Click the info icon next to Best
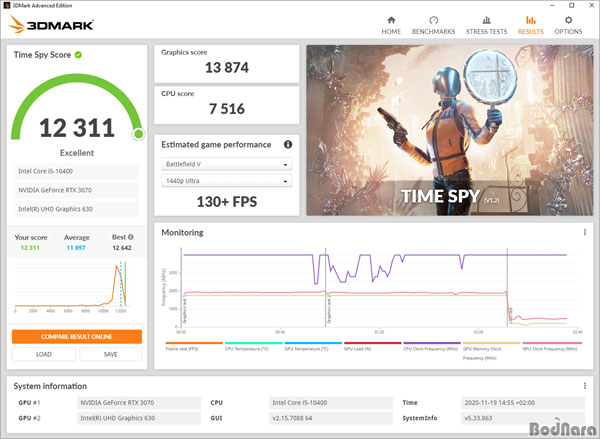 point(130,237)
